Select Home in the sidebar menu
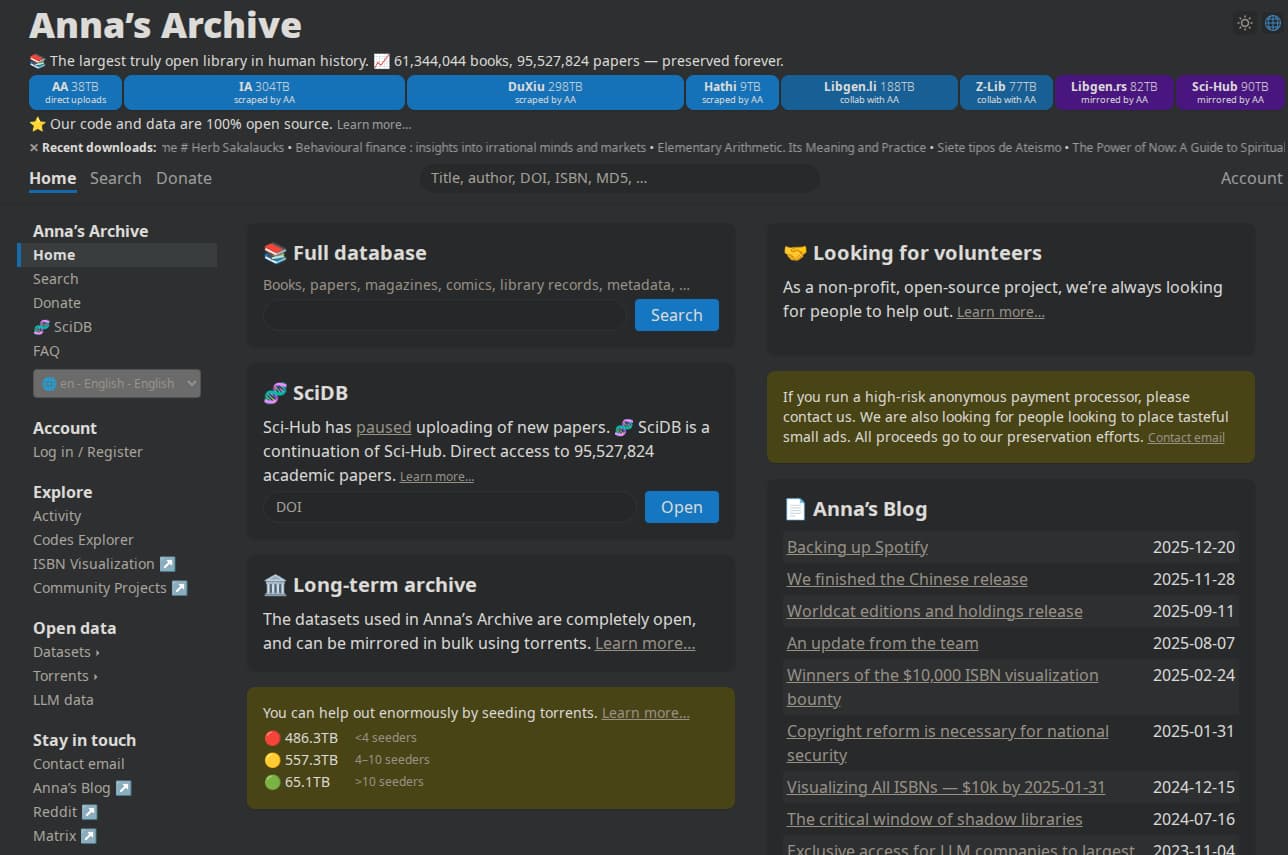The image size is (1288, 855). 117,255
